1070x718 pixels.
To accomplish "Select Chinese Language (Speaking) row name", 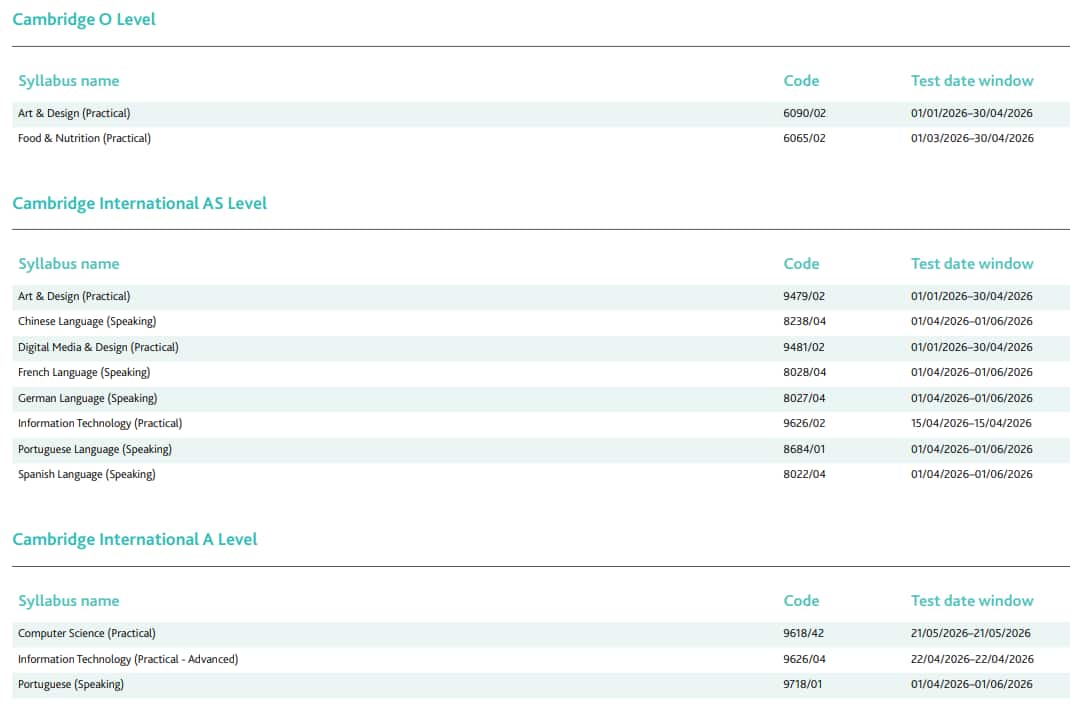I will [x=87, y=321].
